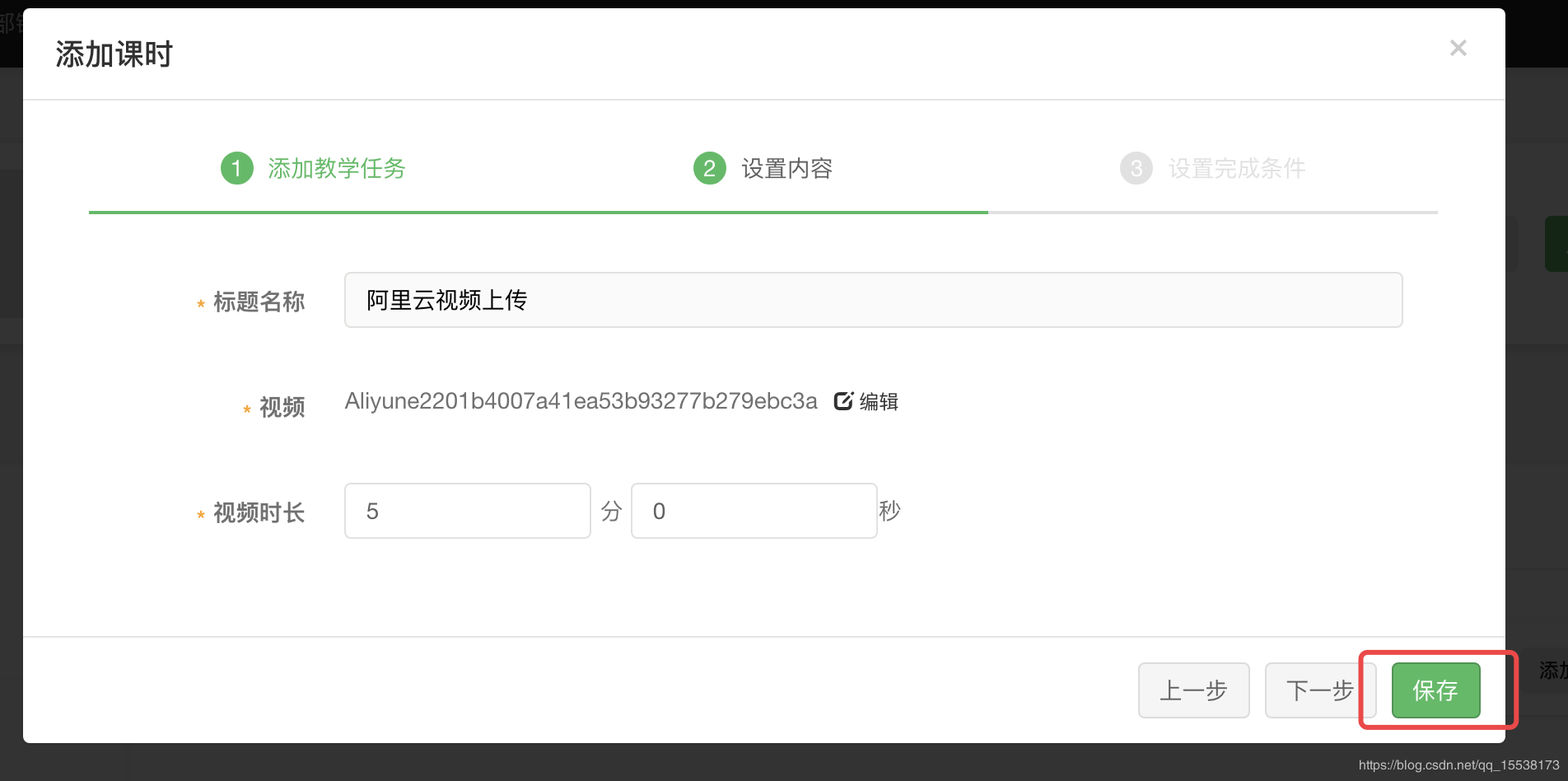This screenshot has width=1568, height=781.
Task: Switch to the 设置内容 step
Action: 786,168
